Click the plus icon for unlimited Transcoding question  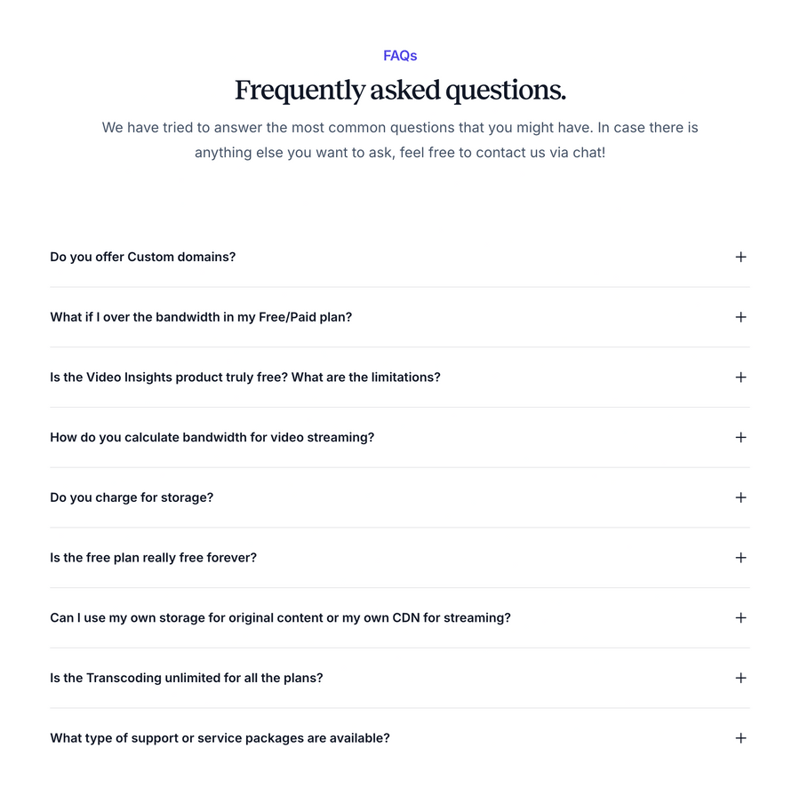pos(740,679)
